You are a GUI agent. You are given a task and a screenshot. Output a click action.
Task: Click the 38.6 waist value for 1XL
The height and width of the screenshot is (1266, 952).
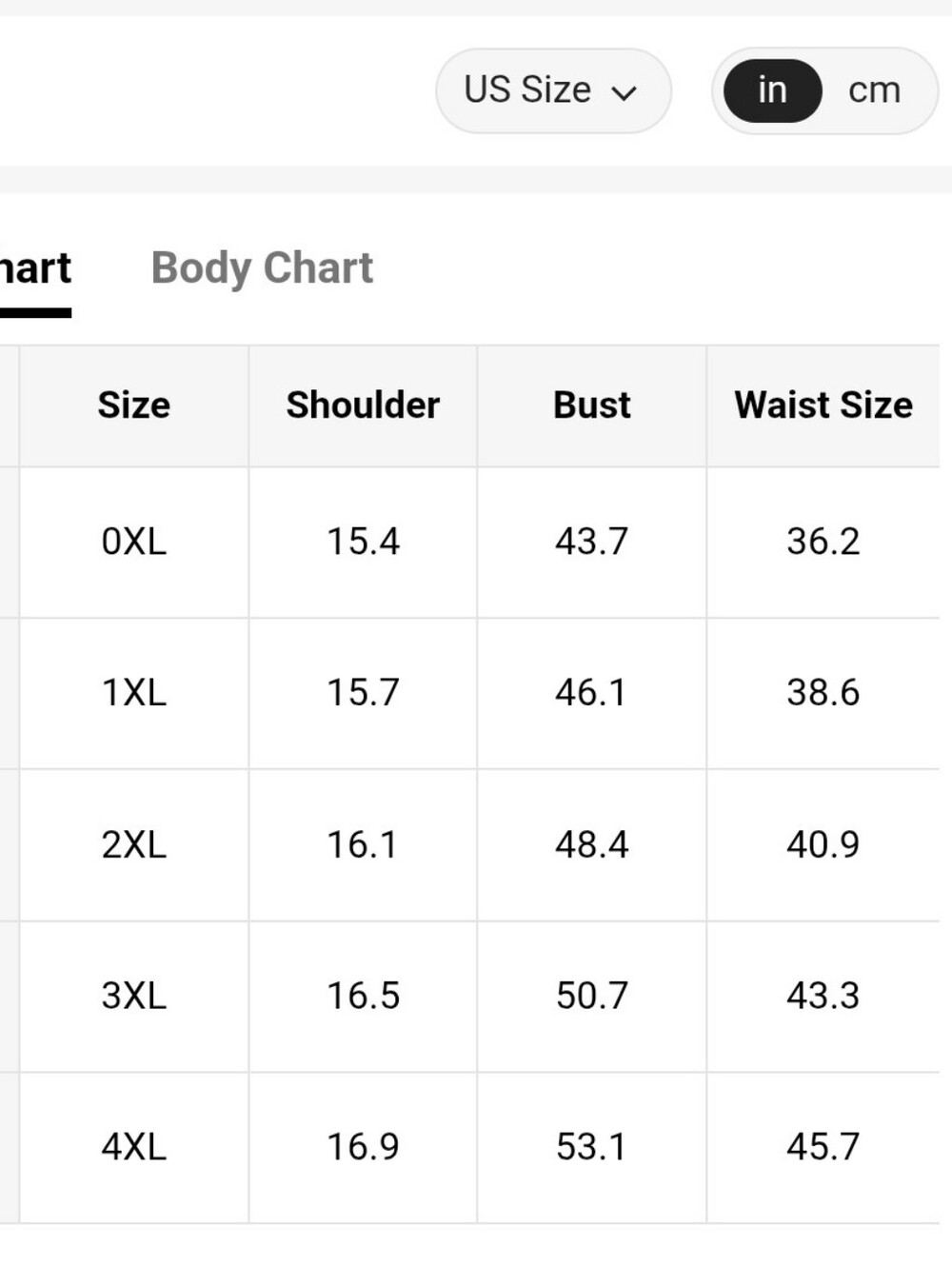[823, 693]
